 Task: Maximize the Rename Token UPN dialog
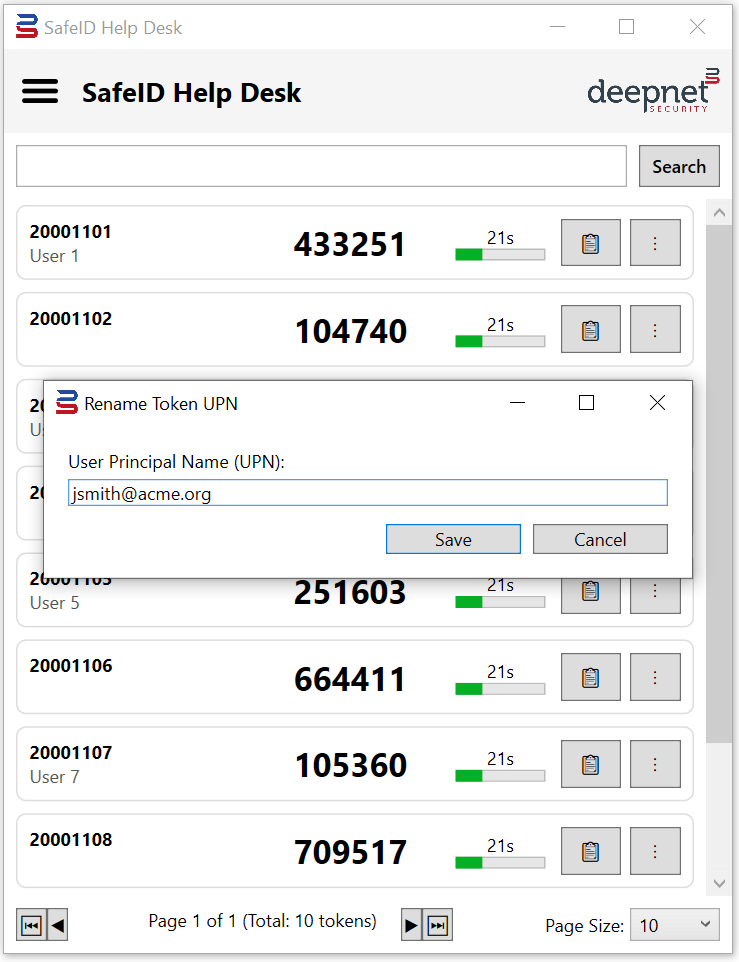(586, 403)
